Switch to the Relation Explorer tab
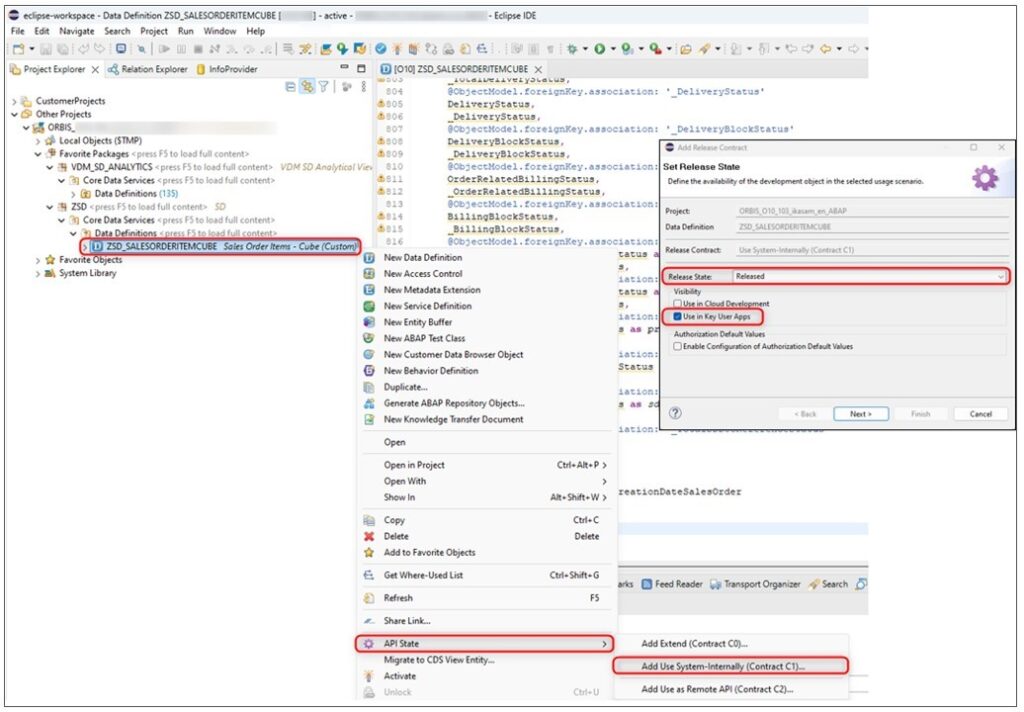The height and width of the screenshot is (712, 1024). (x=148, y=69)
